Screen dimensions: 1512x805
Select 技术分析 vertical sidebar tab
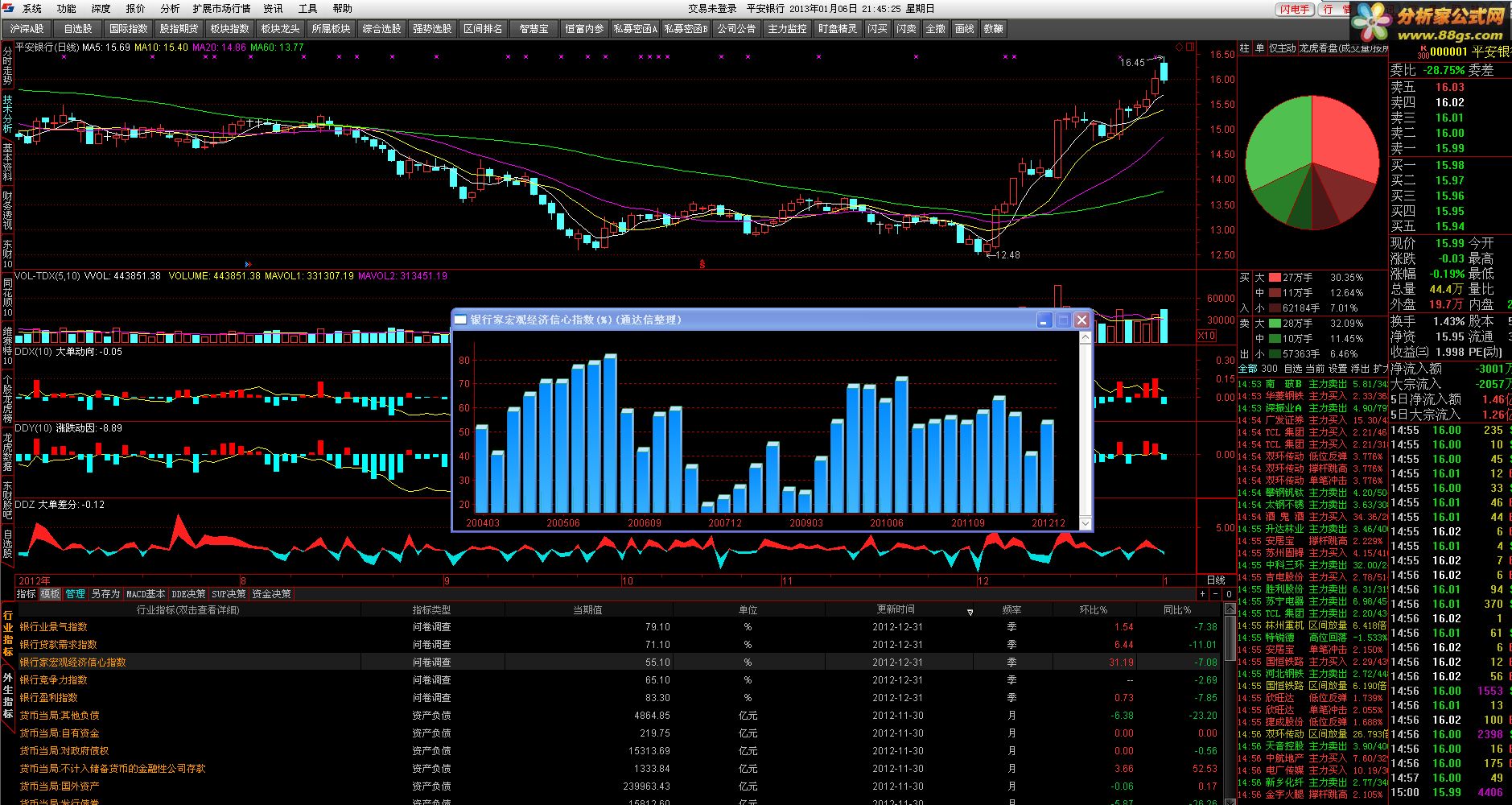click(x=7, y=114)
